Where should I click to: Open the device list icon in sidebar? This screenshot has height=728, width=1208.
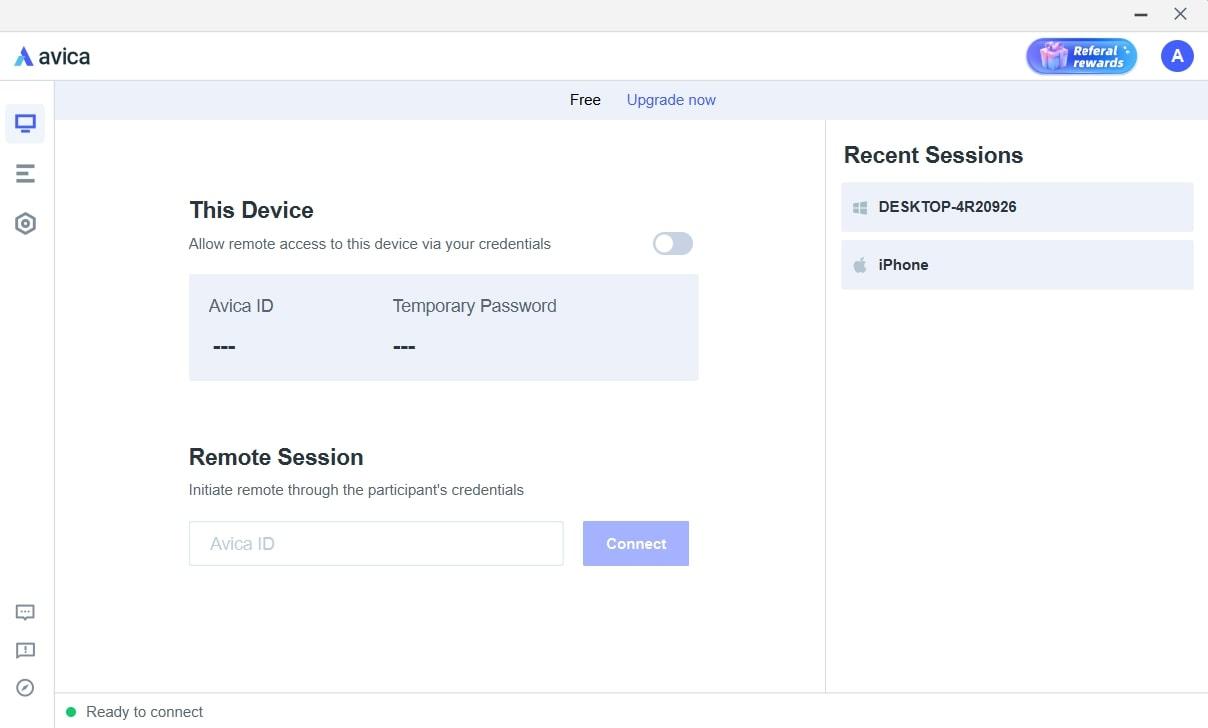26,174
